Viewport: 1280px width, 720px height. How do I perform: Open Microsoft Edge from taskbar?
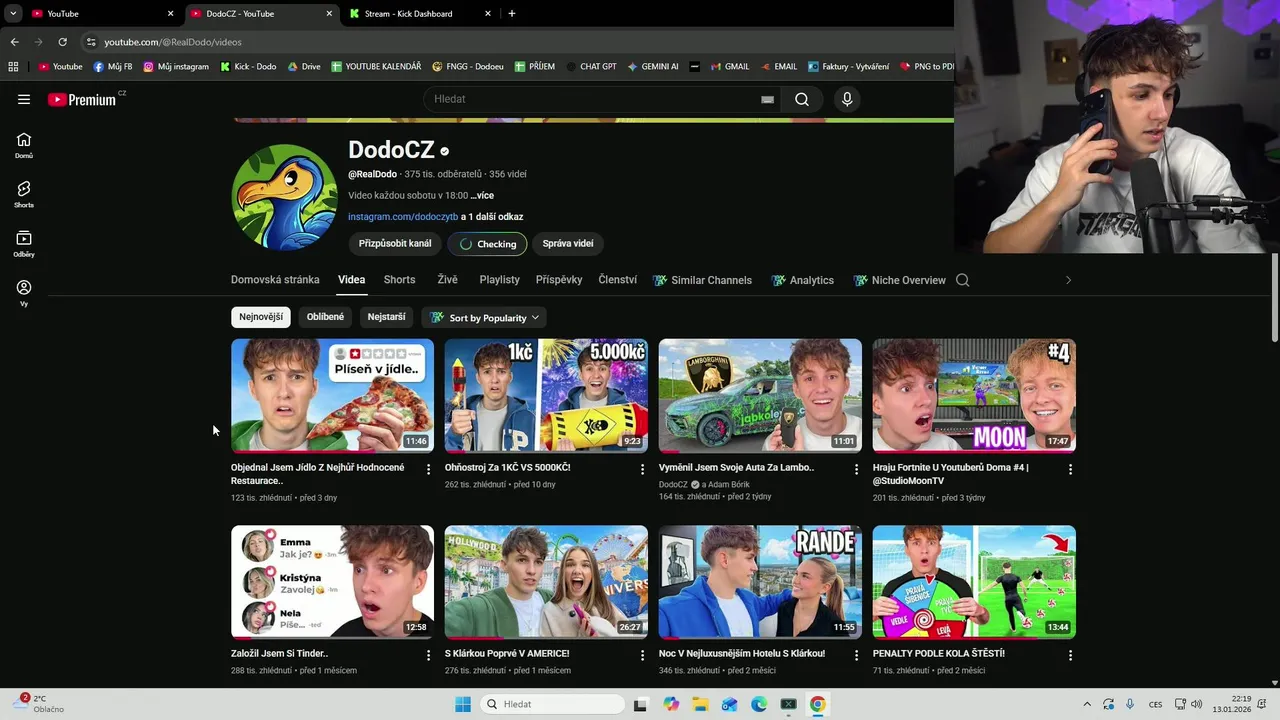coord(759,704)
